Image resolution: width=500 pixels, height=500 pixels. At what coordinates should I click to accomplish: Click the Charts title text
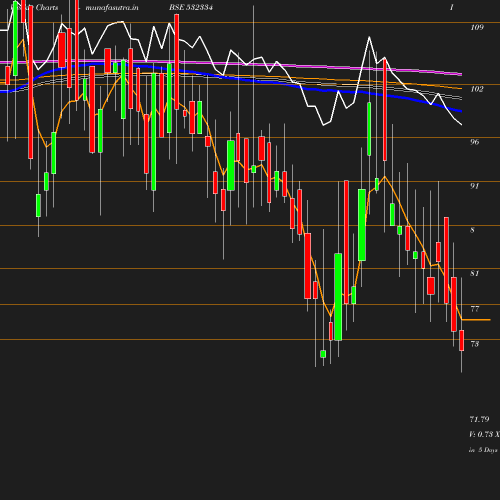[x=47, y=7]
